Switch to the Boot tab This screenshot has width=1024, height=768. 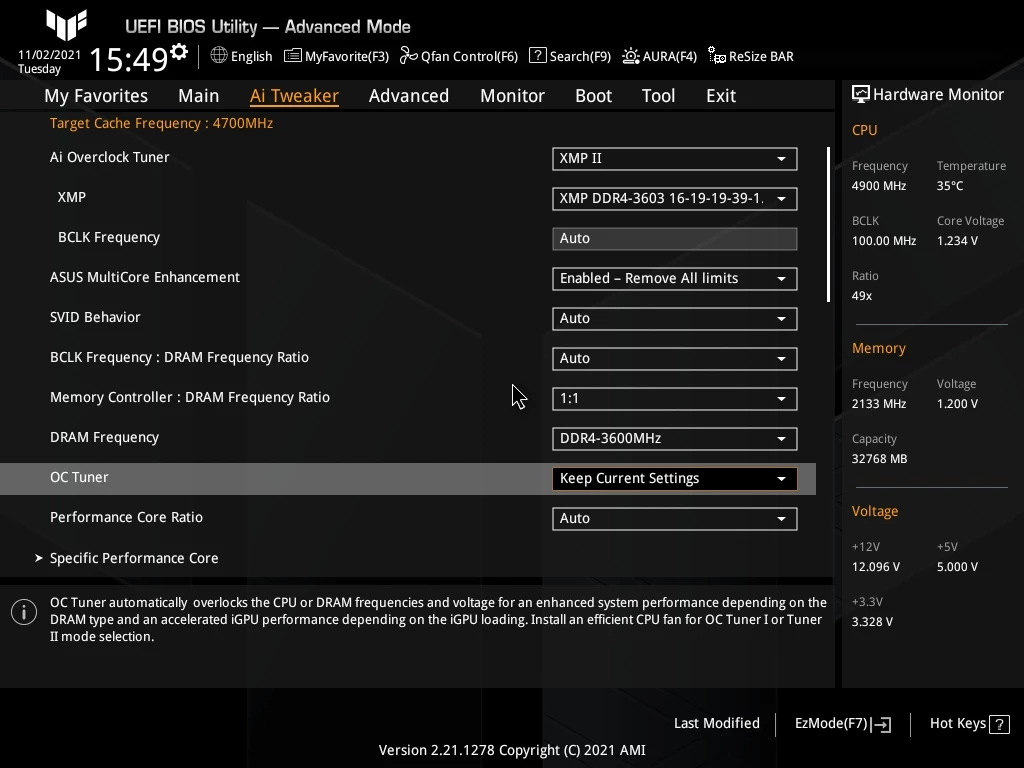(594, 96)
